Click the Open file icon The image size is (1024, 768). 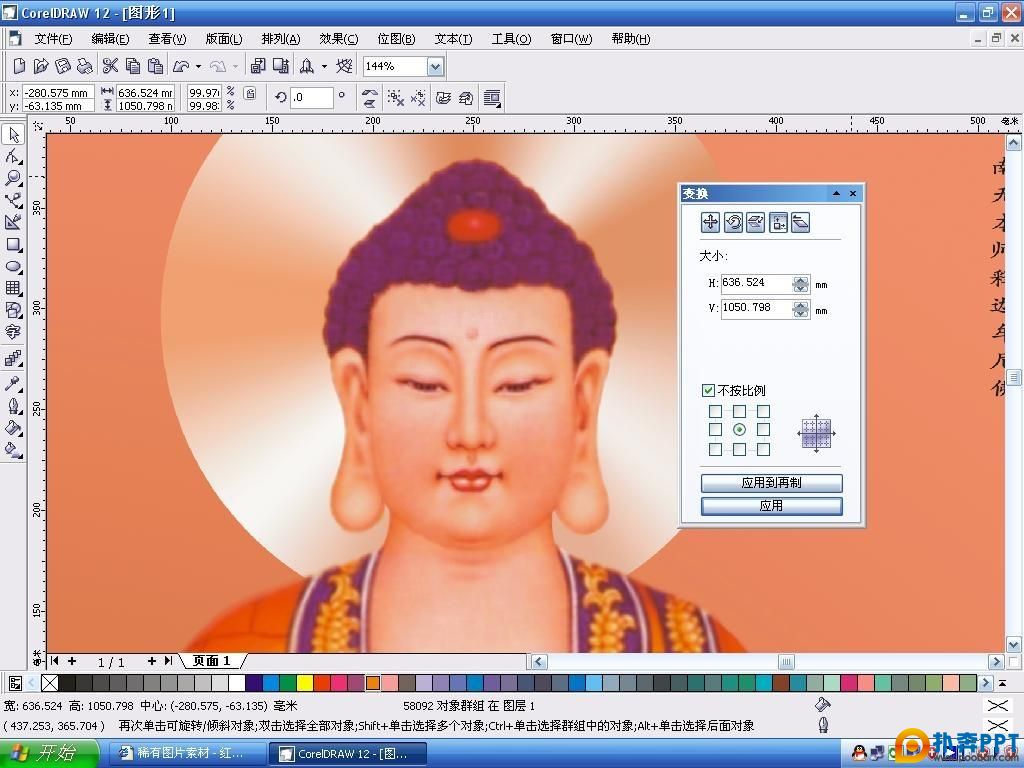click(x=40, y=66)
